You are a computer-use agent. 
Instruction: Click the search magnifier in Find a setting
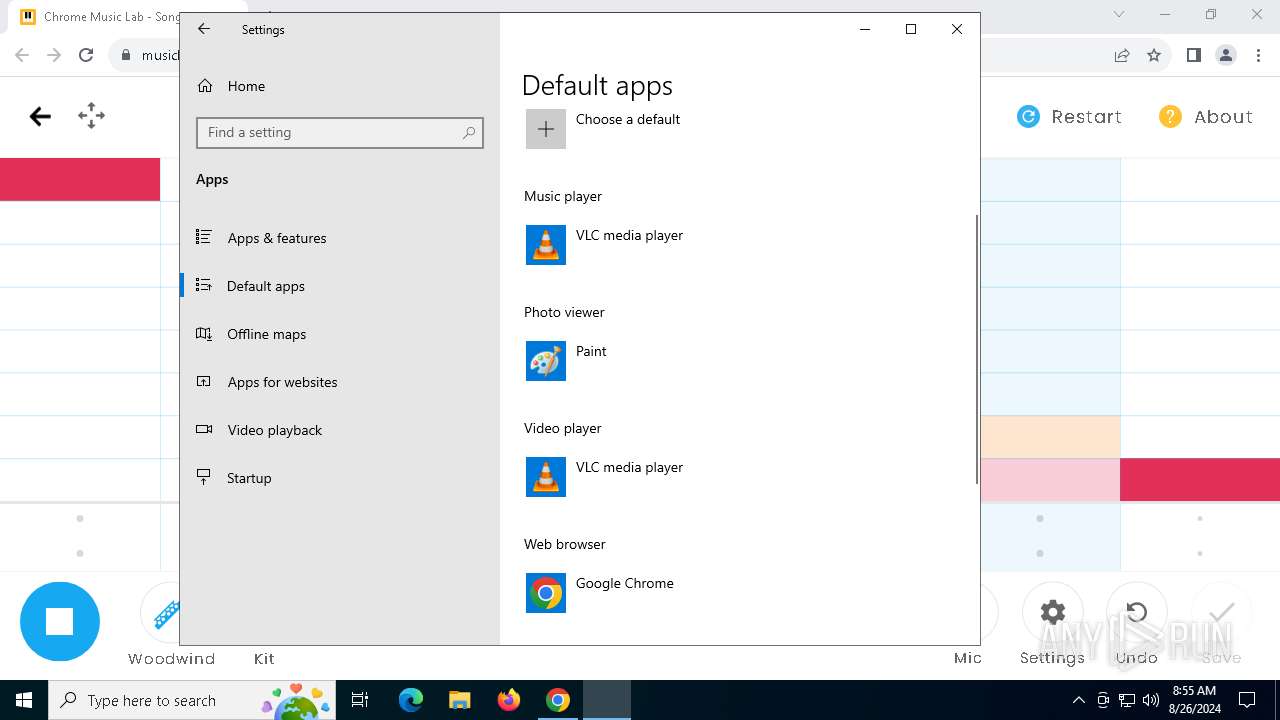(x=469, y=132)
